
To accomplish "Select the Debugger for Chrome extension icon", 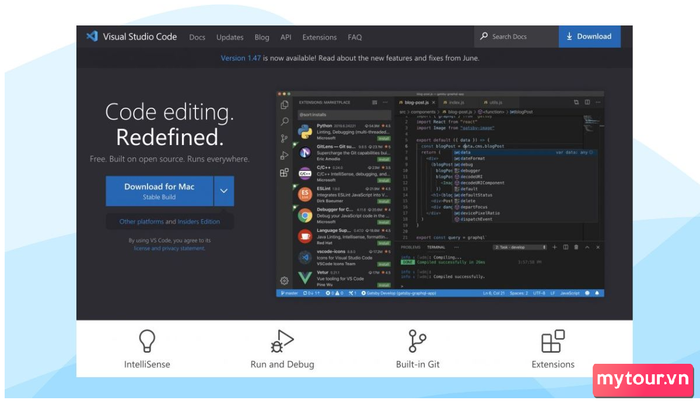I will (x=305, y=215).
